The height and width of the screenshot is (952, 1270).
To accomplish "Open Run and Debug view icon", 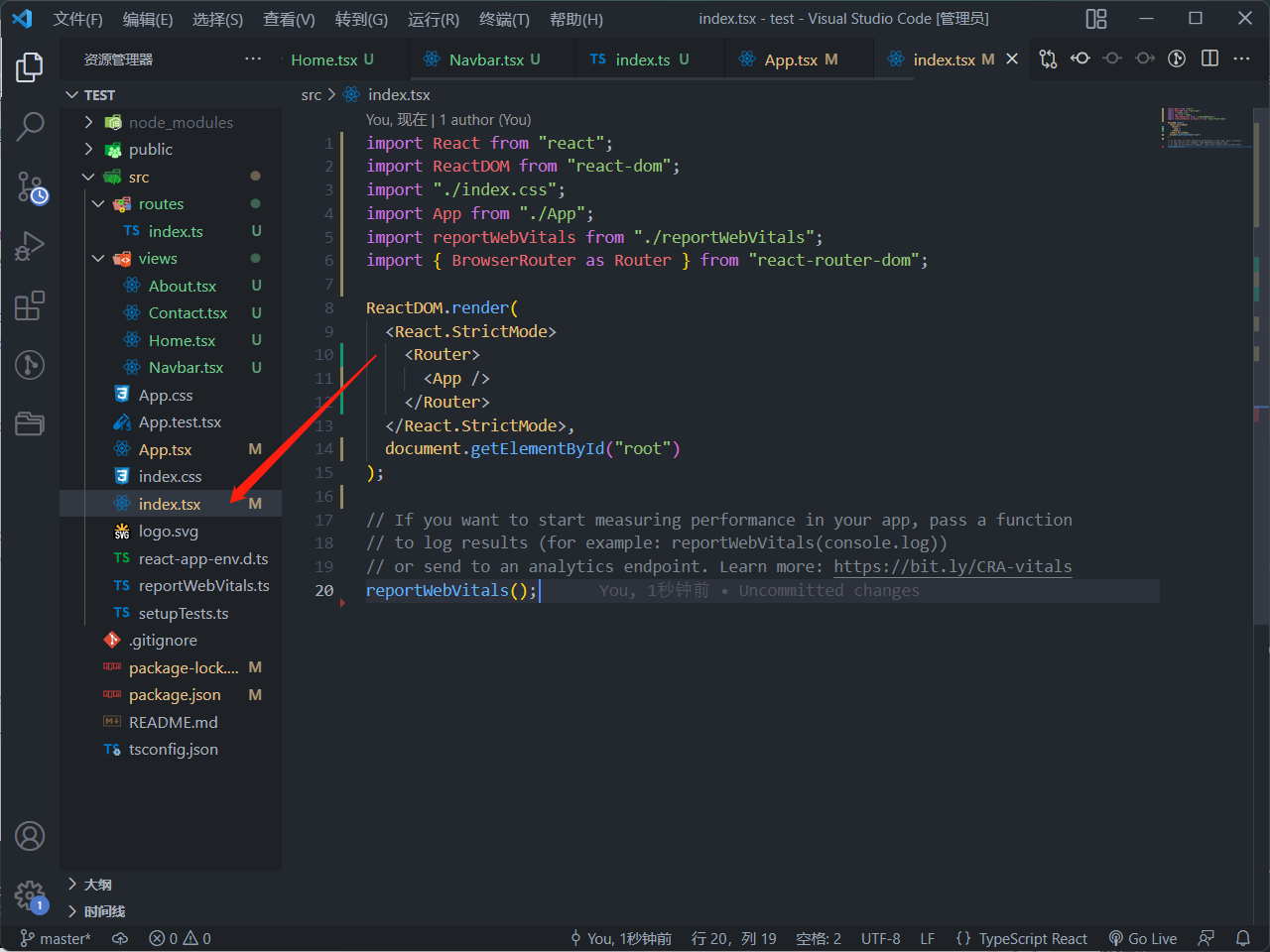I will coord(30,246).
